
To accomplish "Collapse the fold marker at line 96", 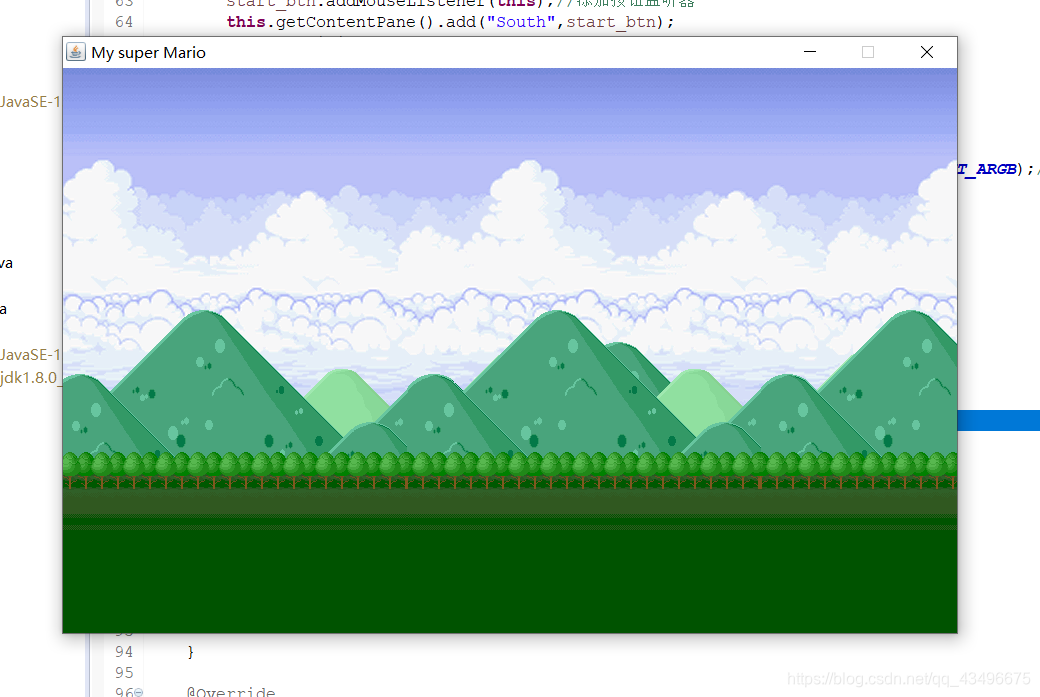I will [x=139, y=692].
